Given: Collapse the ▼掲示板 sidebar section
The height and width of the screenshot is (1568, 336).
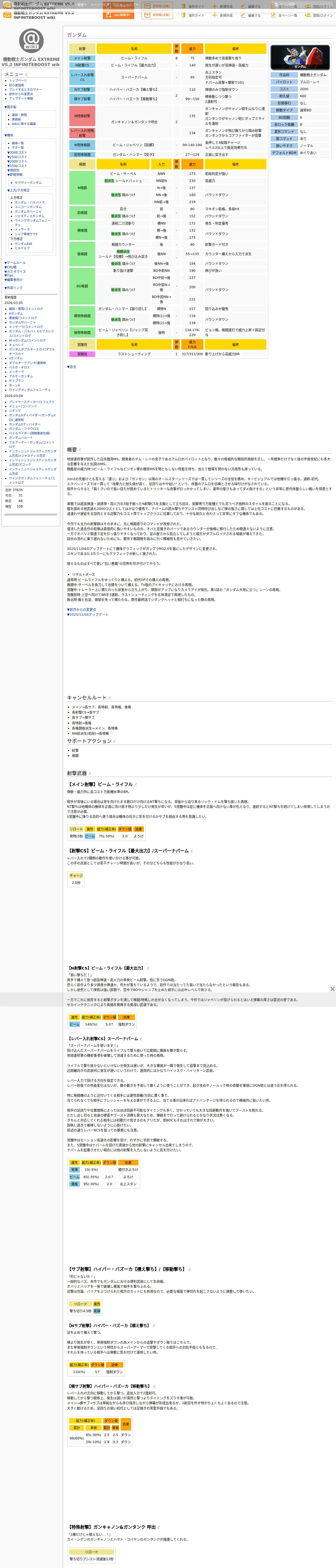Looking at the screenshot, I should point(10,107).
